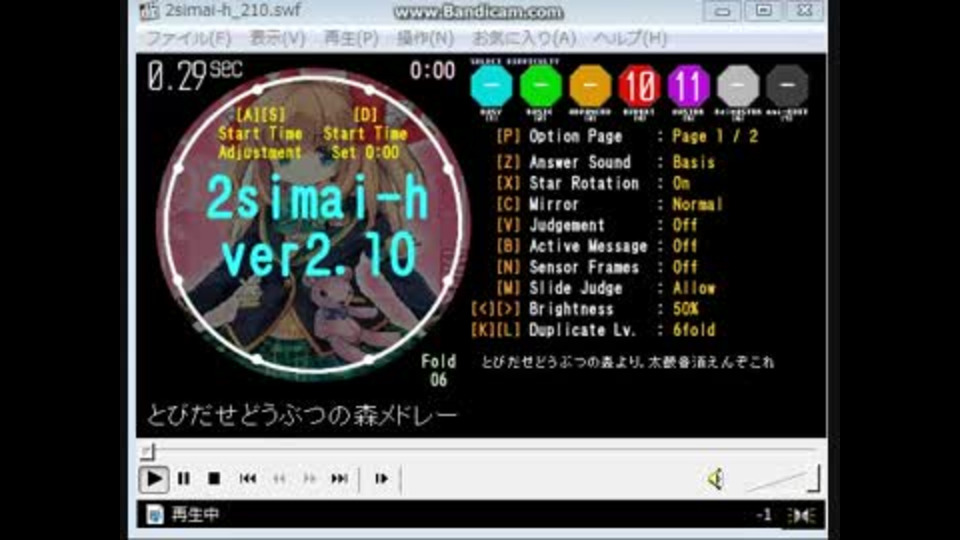Click the [D] Start Time Set 0:00 text
This screenshot has width=960, height=540.
click(x=365, y=133)
